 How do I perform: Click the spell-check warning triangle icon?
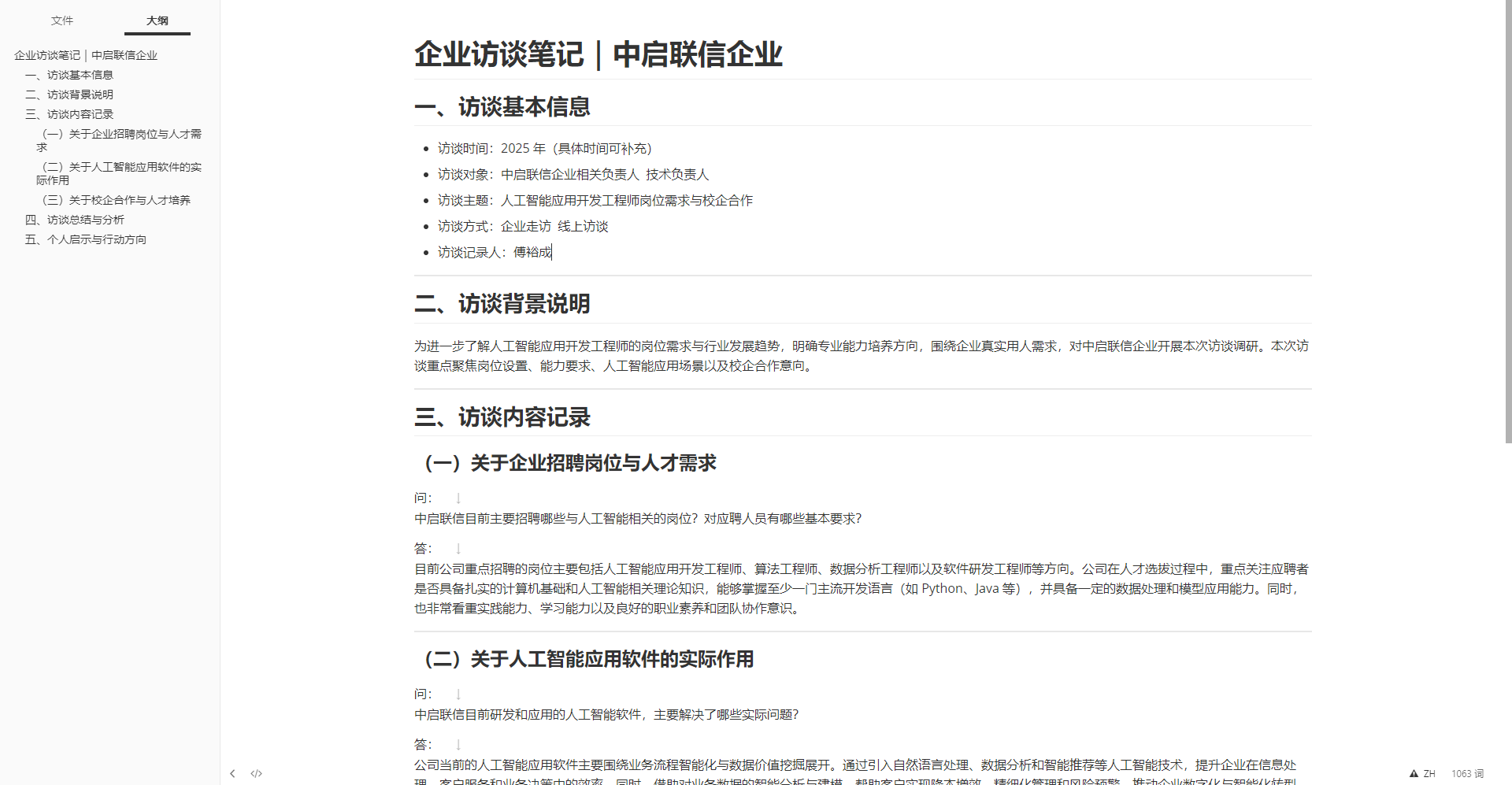point(1414,773)
